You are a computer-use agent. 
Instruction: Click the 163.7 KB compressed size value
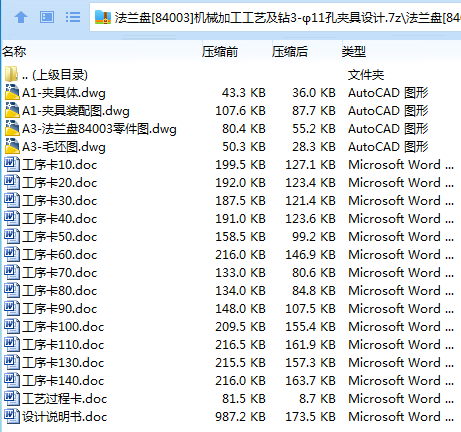[310, 381]
